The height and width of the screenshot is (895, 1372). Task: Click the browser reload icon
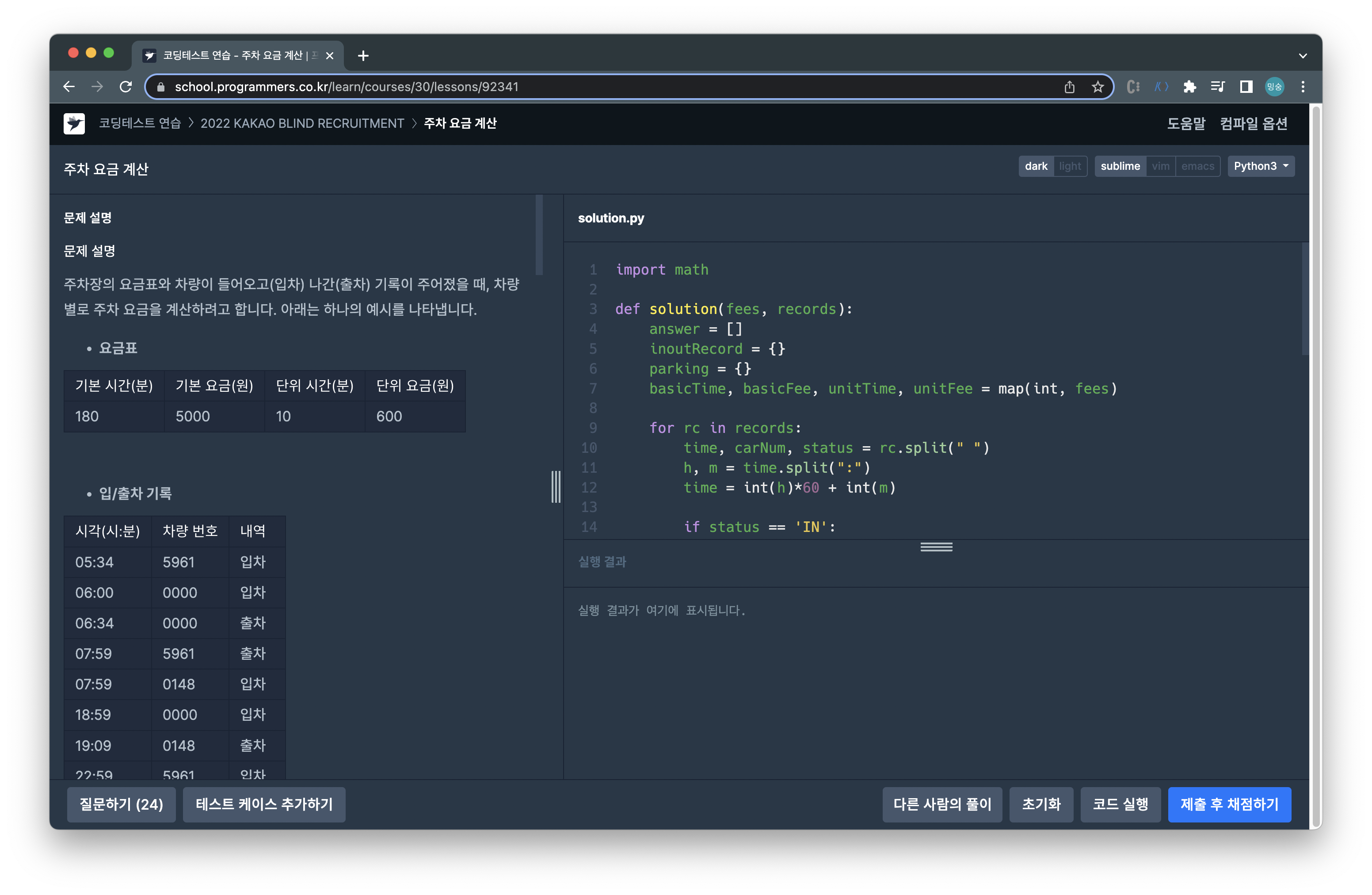(126, 87)
